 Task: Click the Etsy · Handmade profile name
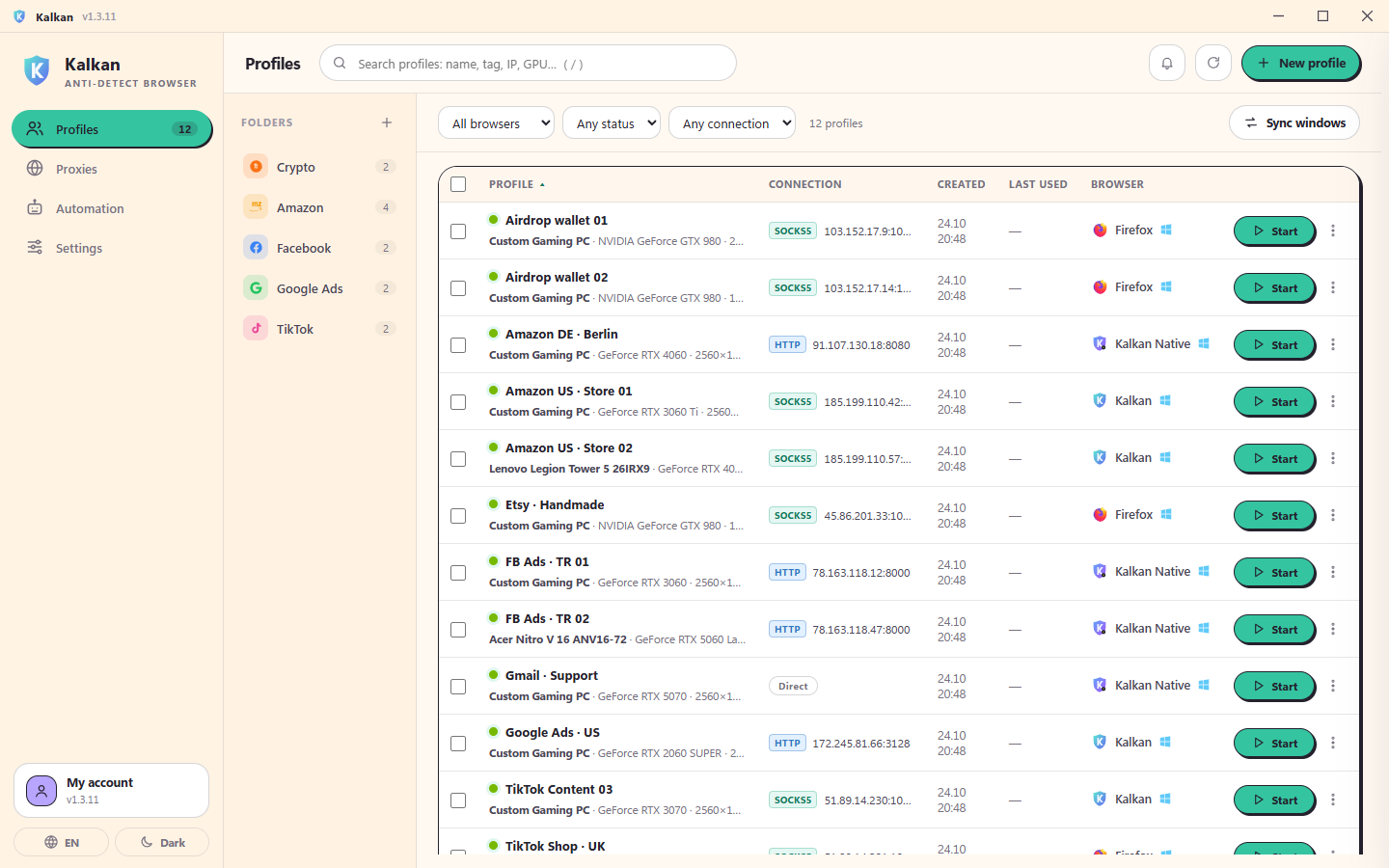pyautogui.click(x=555, y=504)
